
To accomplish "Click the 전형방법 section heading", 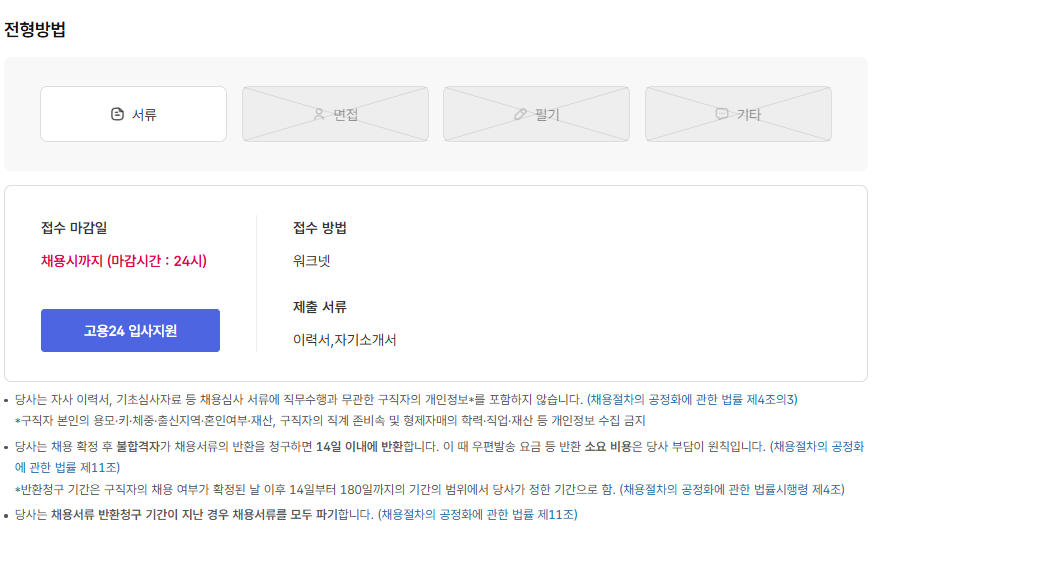I will click(x=35, y=29).
